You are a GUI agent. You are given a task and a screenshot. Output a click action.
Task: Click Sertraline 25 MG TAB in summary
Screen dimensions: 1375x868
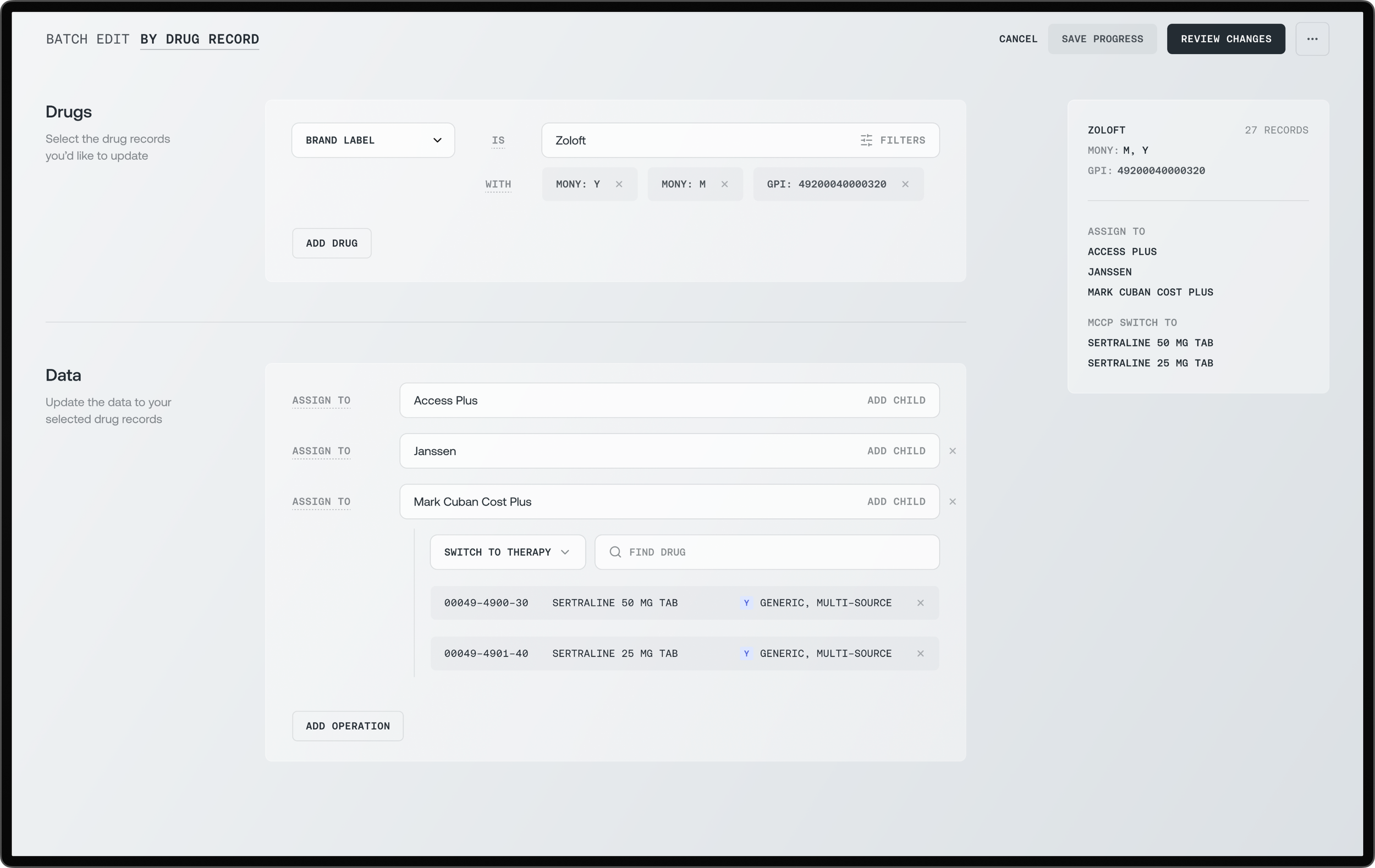click(1150, 363)
